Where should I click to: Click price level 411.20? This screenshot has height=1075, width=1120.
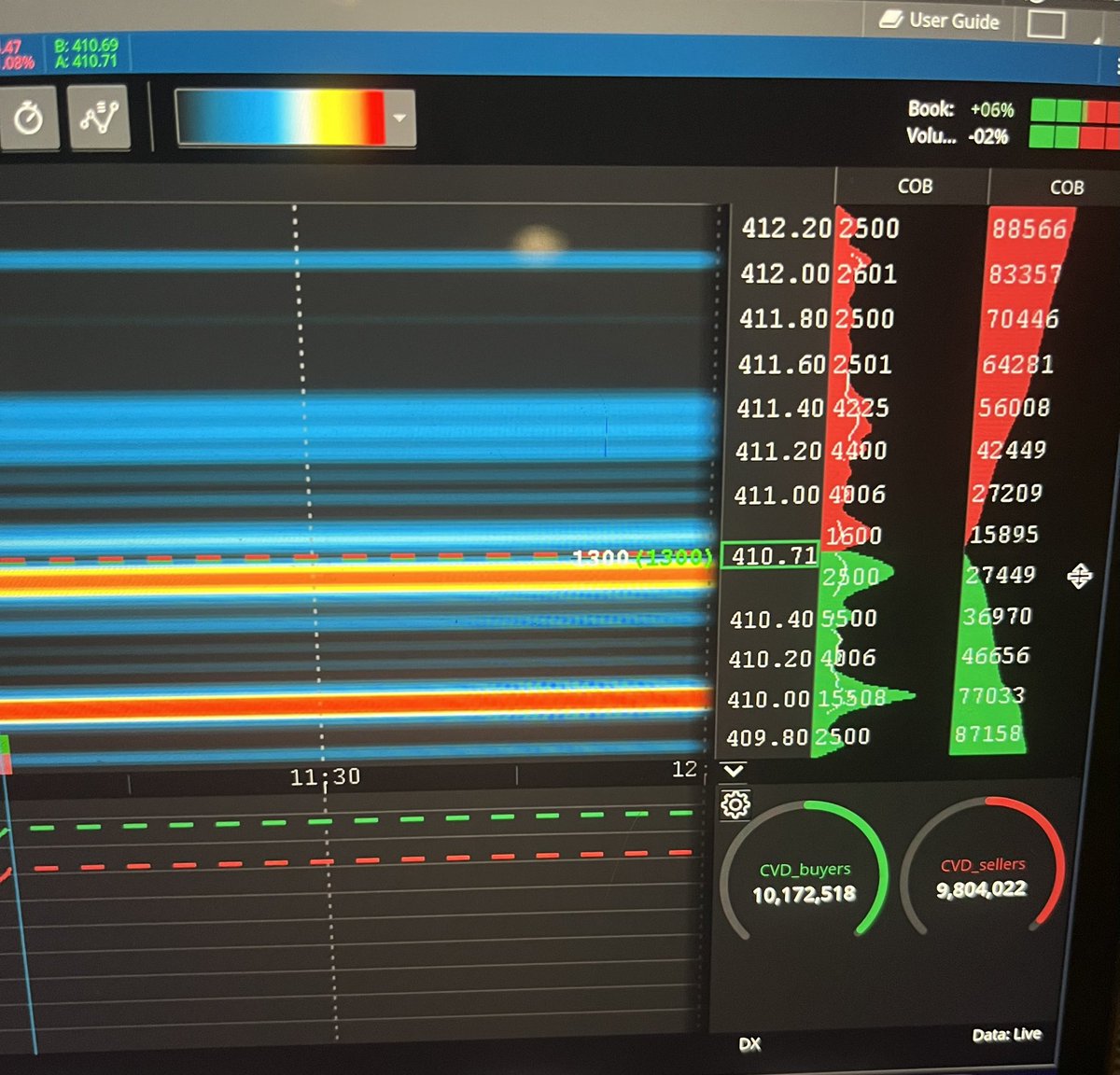pyautogui.click(x=778, y=452)
